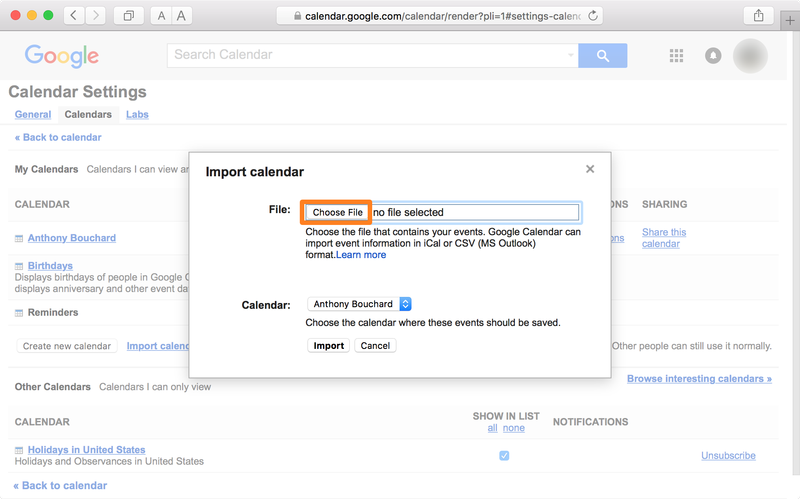800x499 pixels.
Task: Go forward using Safari's forward arrow
Action: (95, 16)
